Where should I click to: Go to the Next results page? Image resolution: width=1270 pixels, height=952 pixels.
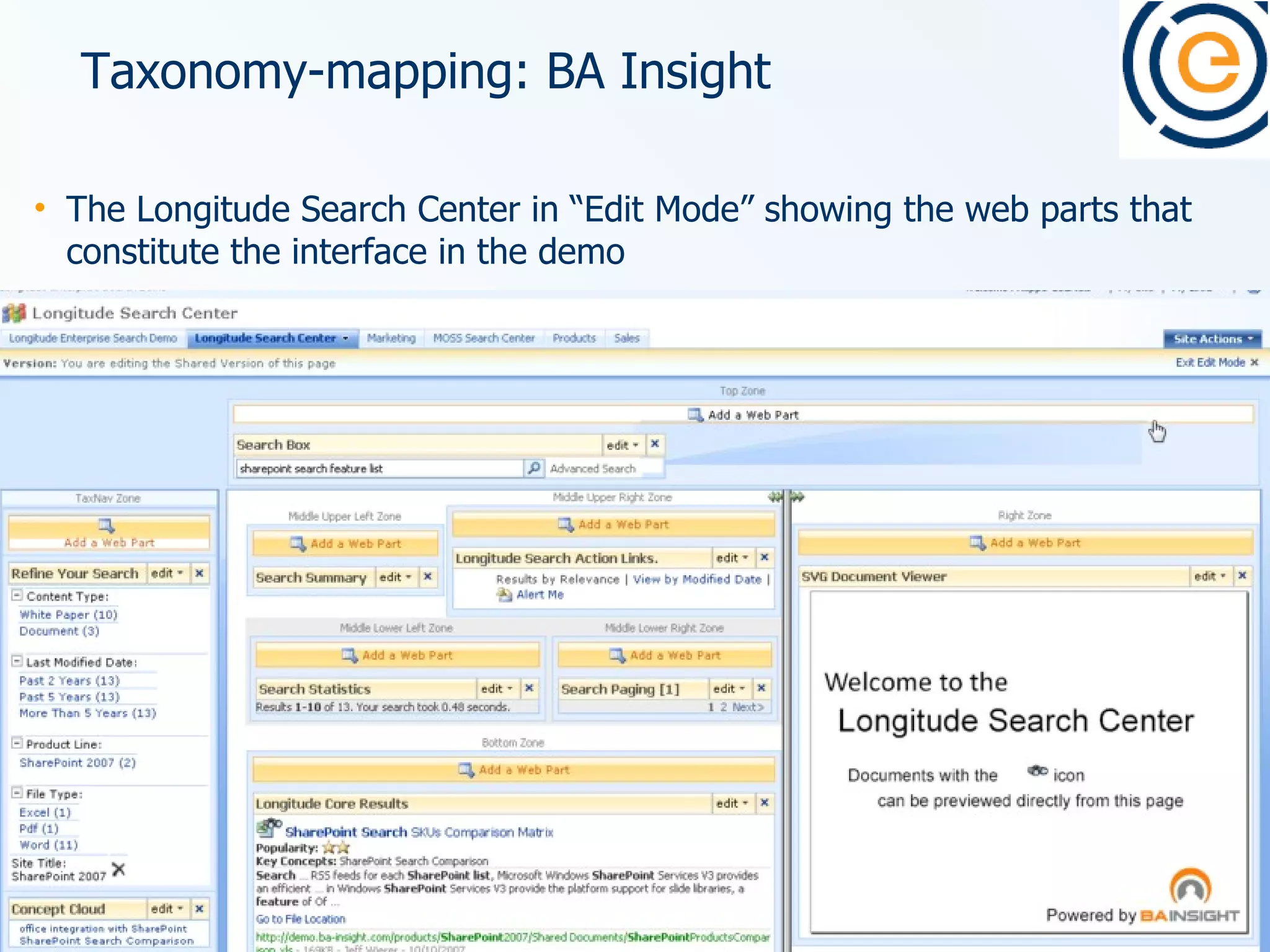[748, 707]
